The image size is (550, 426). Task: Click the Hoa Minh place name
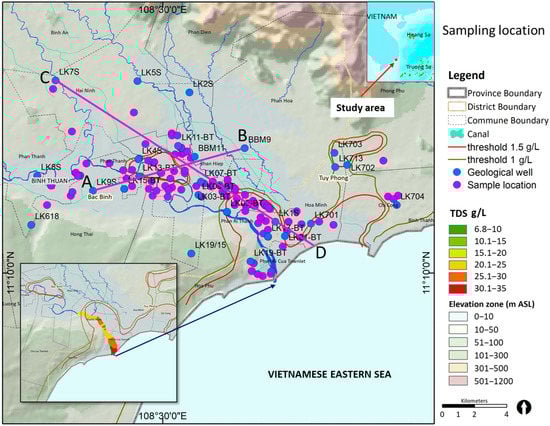click(x=316, y=205)
